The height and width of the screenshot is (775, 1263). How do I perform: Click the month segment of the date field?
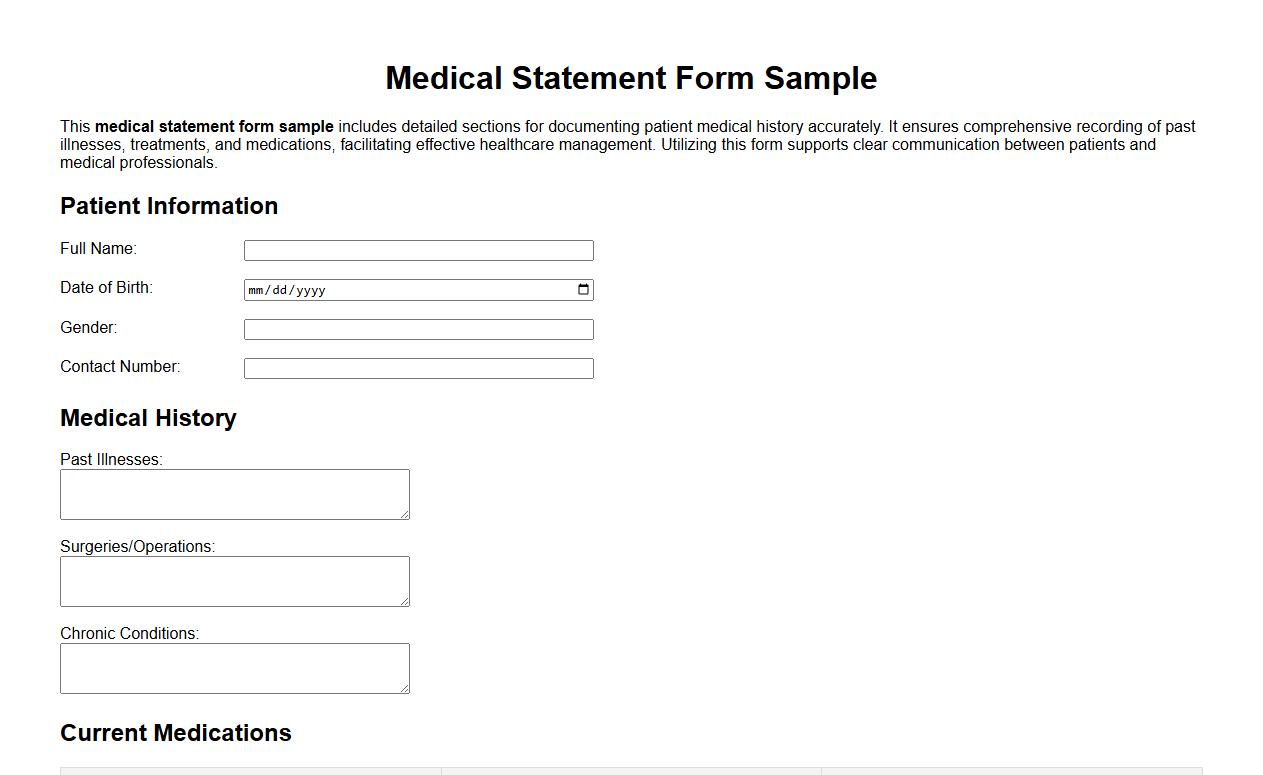click(258, 290)
